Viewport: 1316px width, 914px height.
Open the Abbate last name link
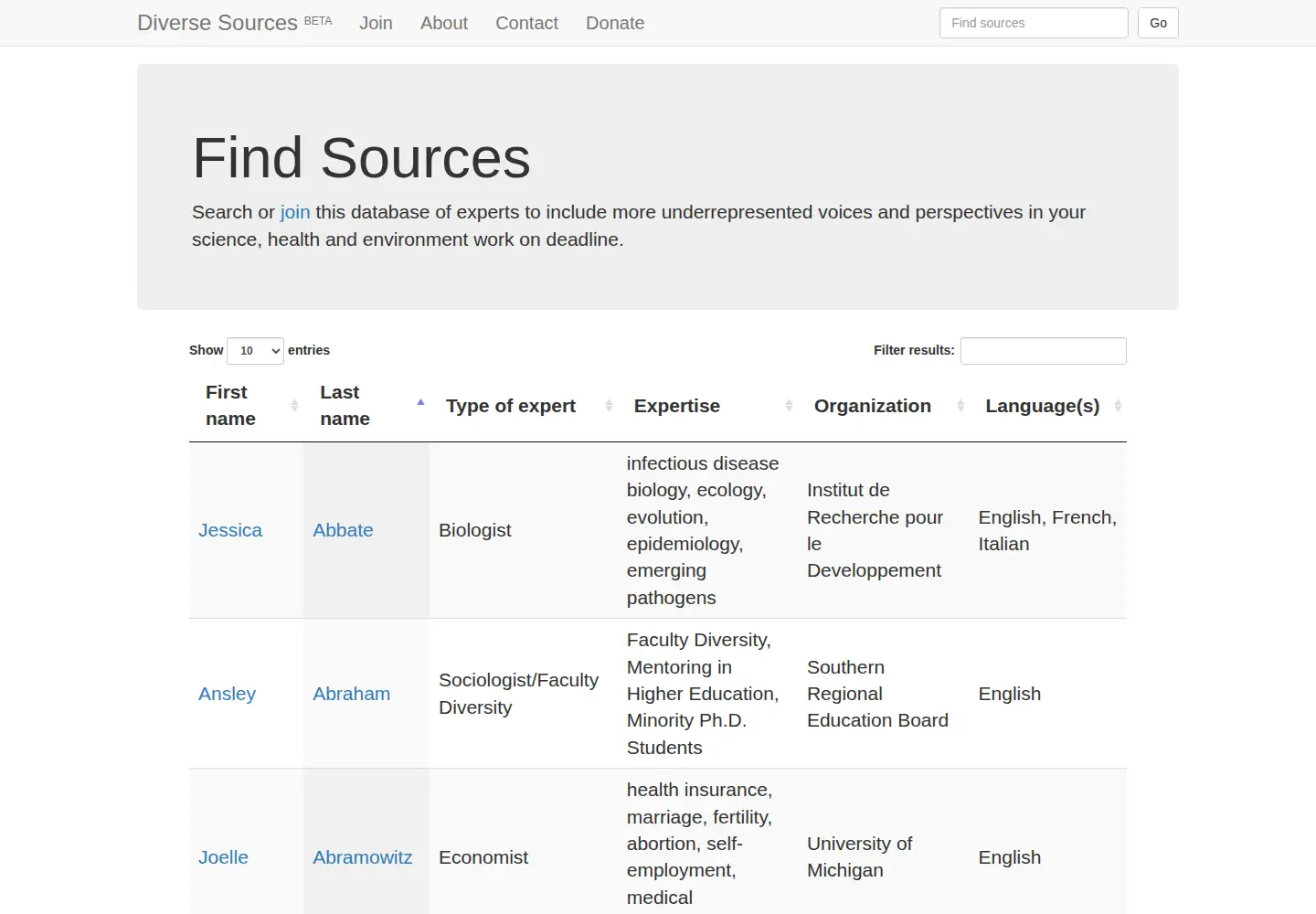pos(343,530)
